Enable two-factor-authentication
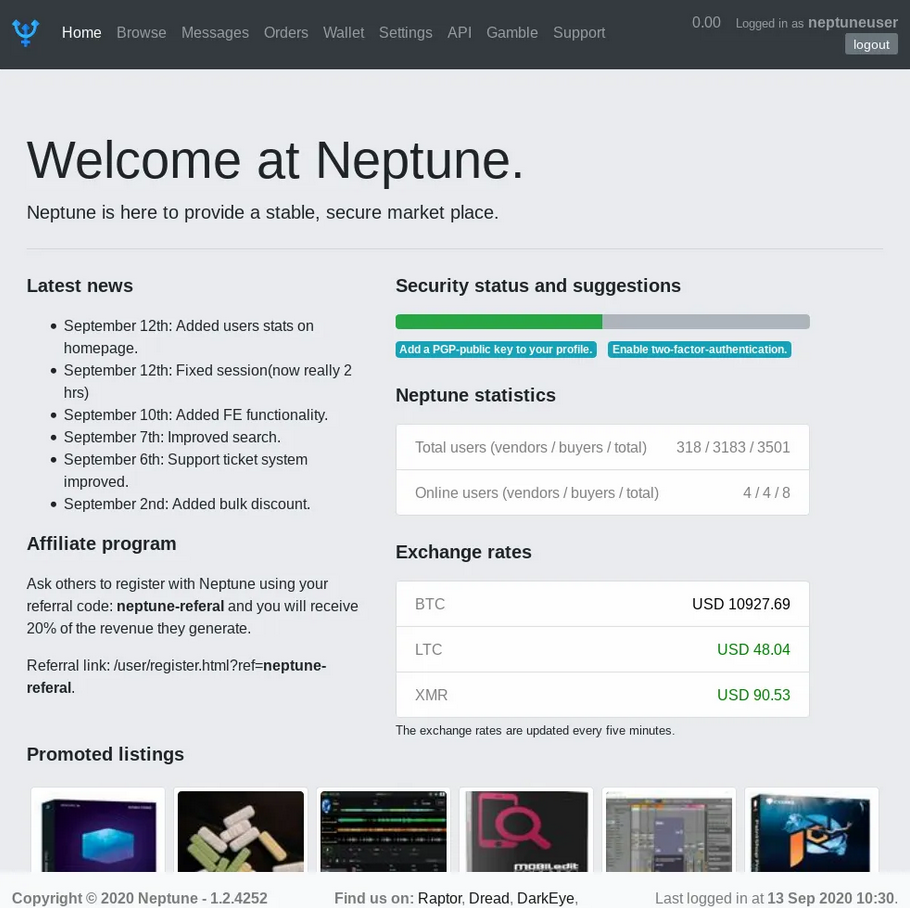 (699, 349)
